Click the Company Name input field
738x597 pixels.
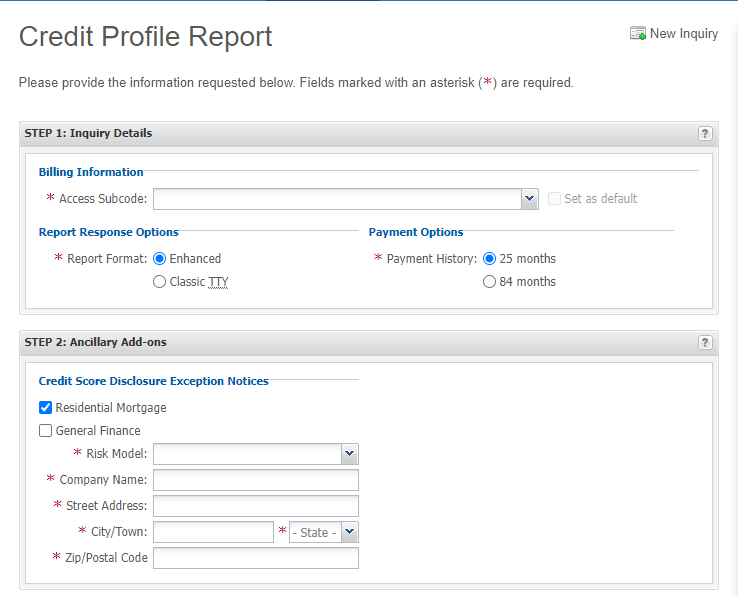click(x=255, y=480)
